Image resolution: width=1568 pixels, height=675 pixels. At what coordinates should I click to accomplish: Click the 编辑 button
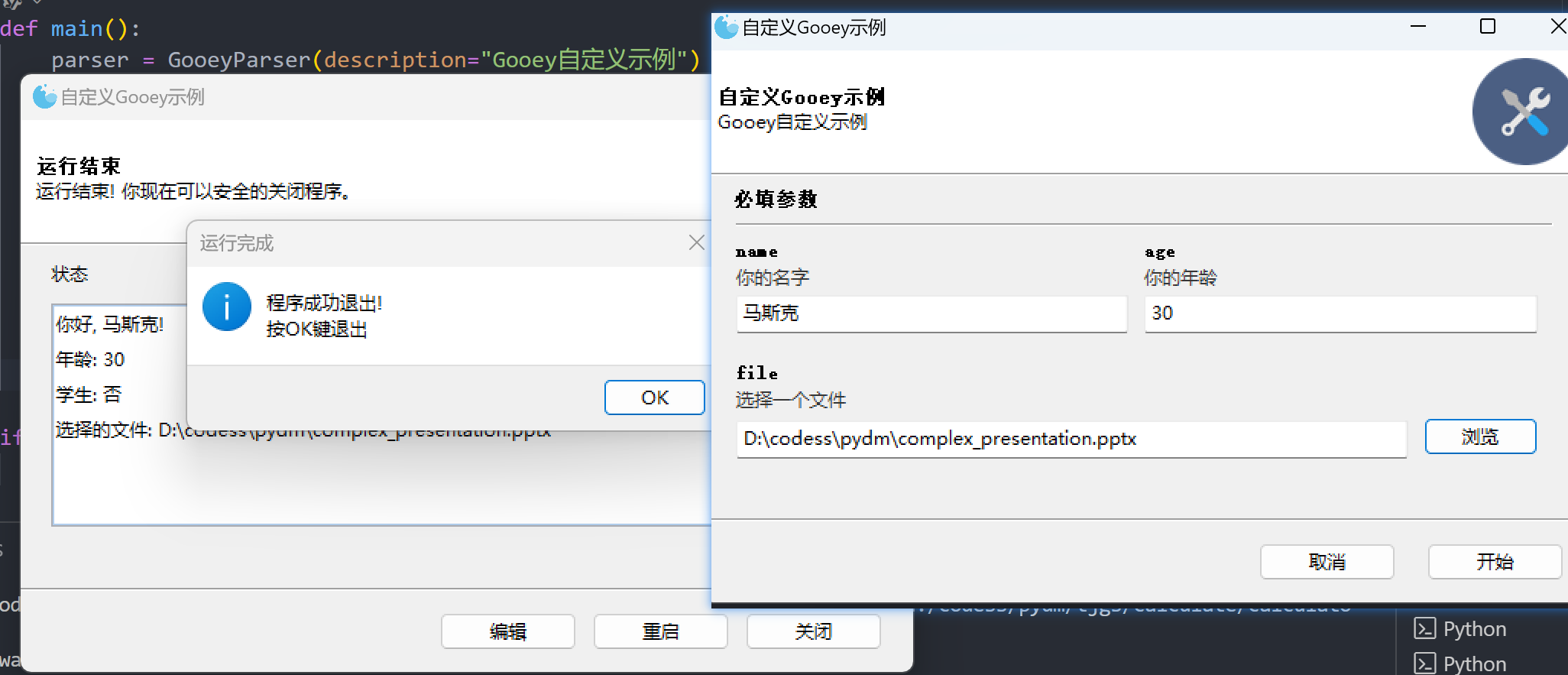click(508, 631)
